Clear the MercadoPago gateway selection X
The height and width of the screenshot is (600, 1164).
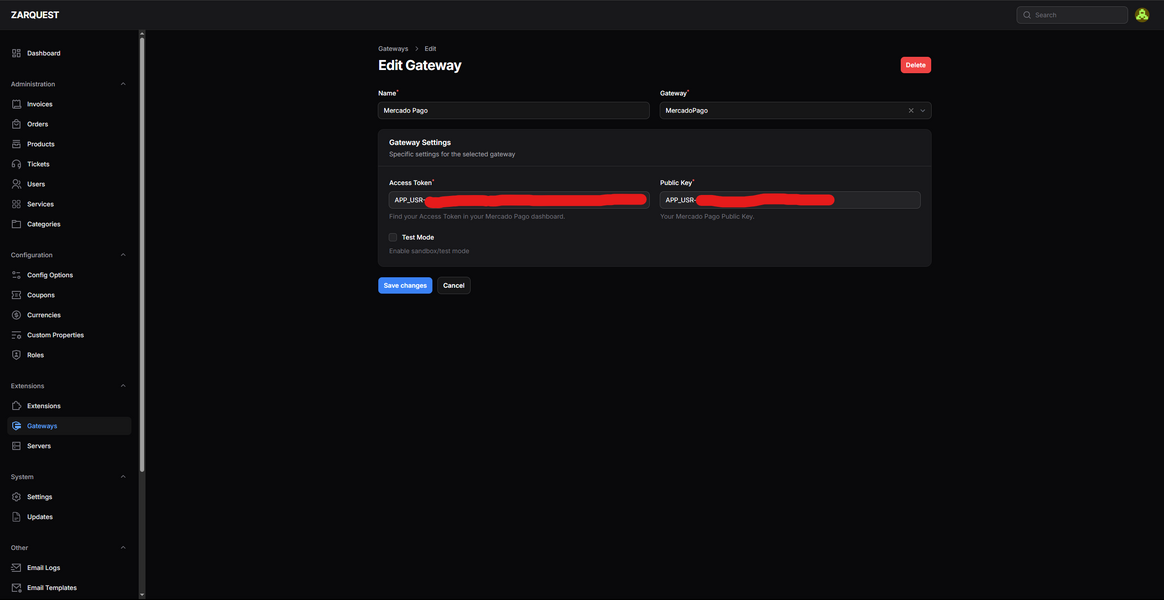[x=911, y=111]
